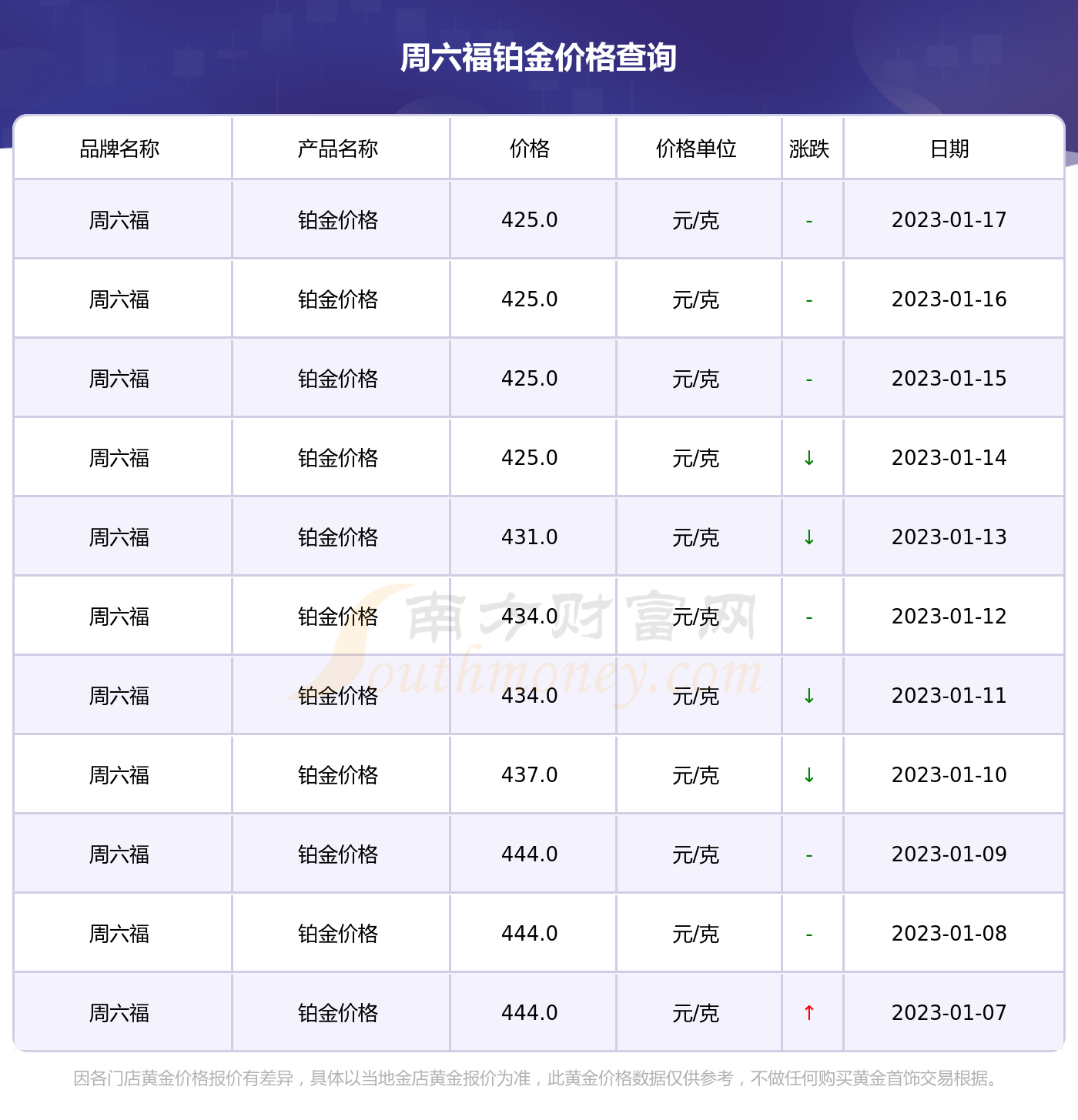
Task: Click the dash change marker for 2023-01-16
Action: click(x=809, y=301)
